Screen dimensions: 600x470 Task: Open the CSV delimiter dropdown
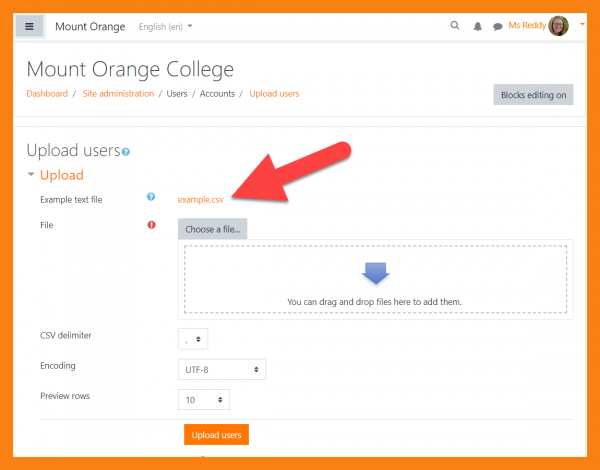pos(193,339)
